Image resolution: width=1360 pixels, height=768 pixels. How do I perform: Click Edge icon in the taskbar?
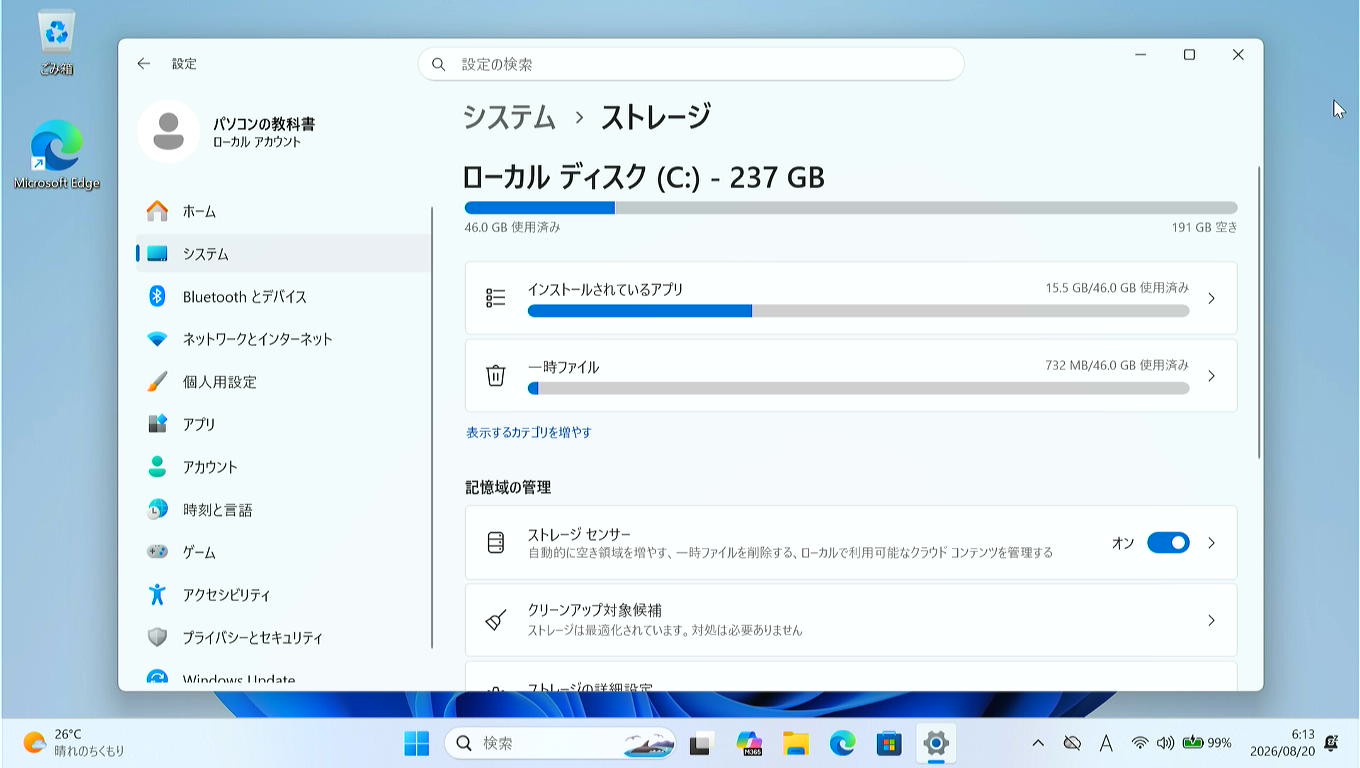tap(842, 743)
